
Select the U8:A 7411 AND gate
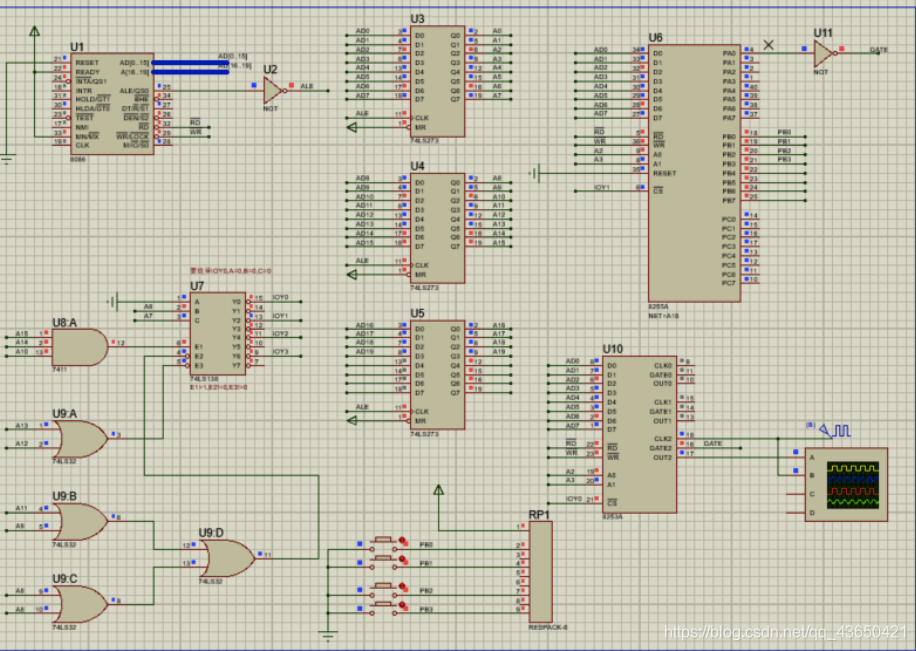point(80,347)
